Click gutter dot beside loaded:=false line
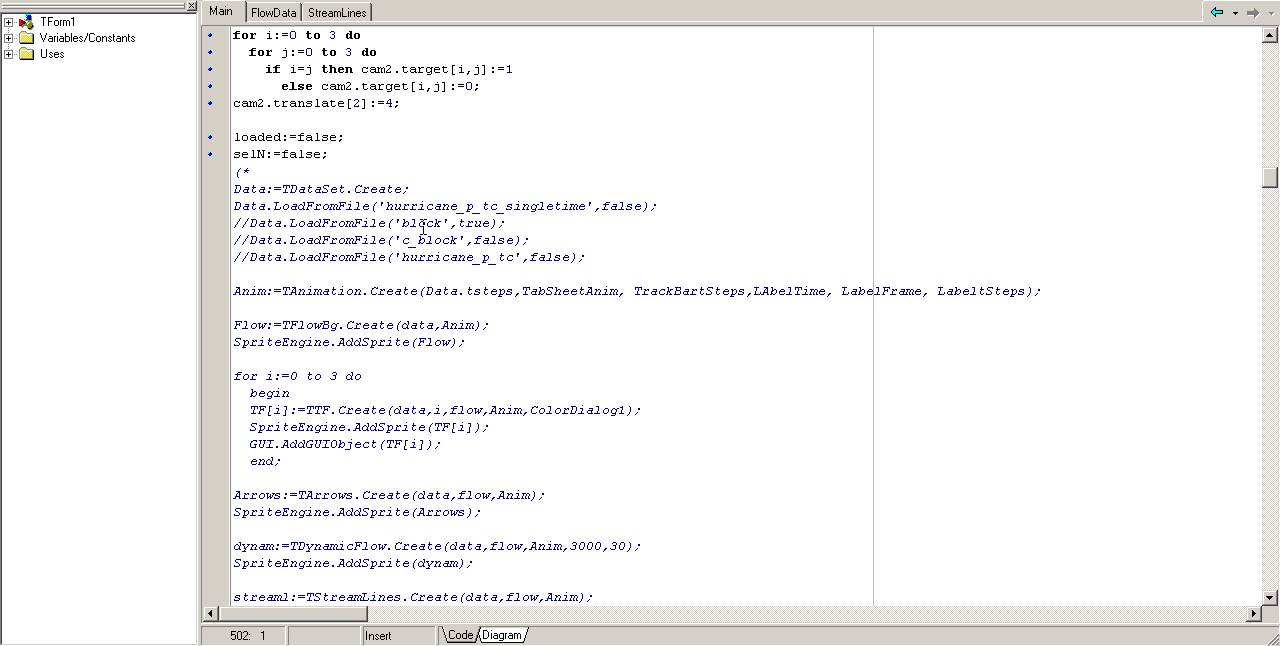The image size is (1280, 646). tap(210, 137)
